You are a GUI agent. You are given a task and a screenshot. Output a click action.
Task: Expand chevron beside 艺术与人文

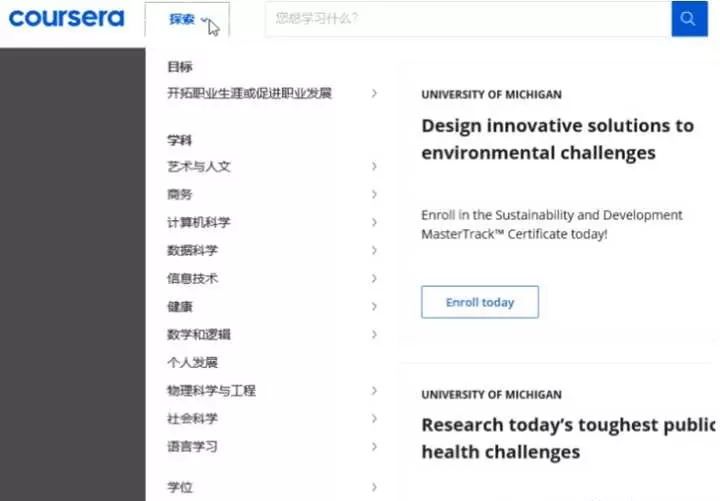point(374,166)
